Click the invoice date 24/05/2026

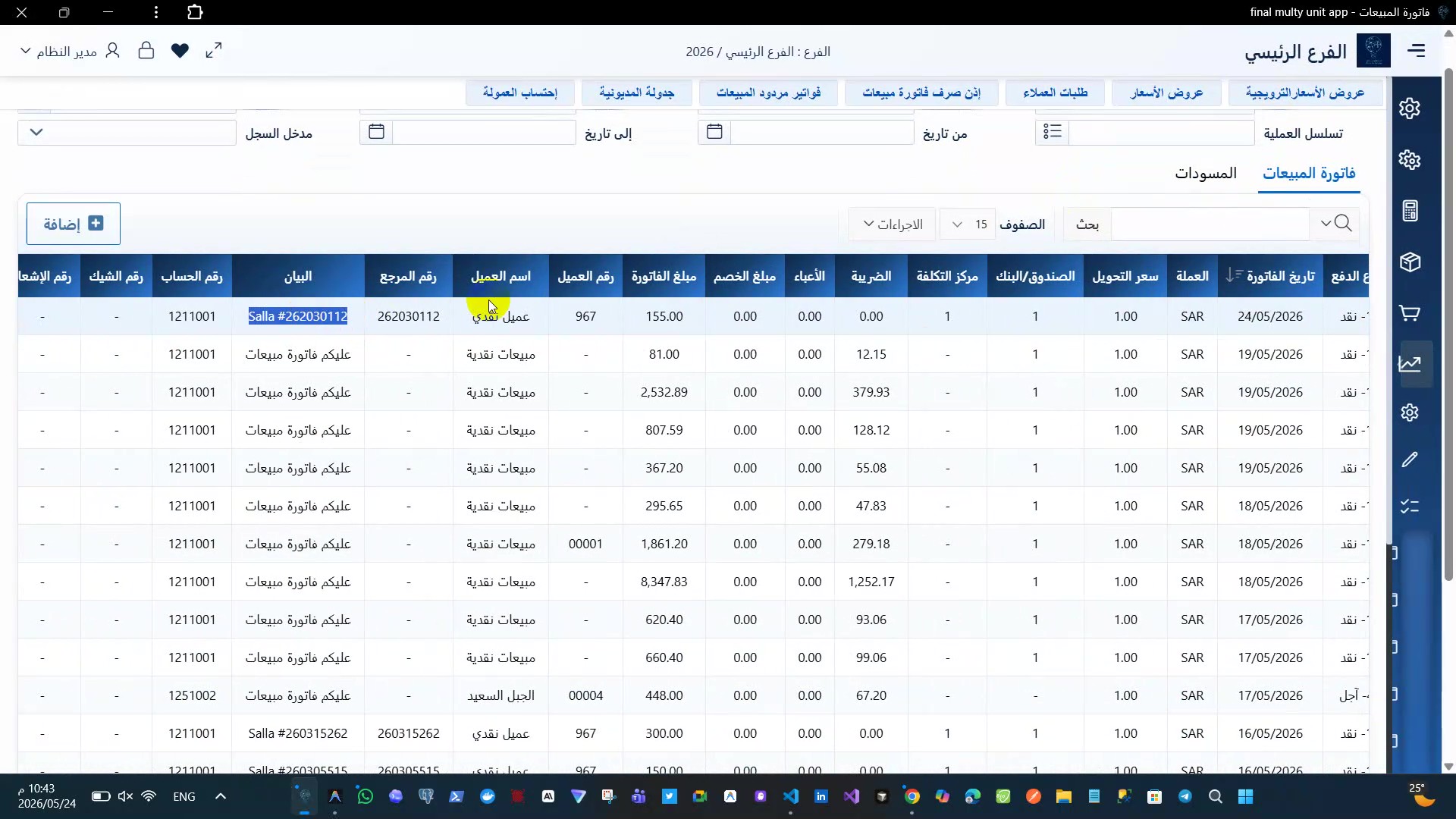pyautogui.click(x=1270, y=316)
